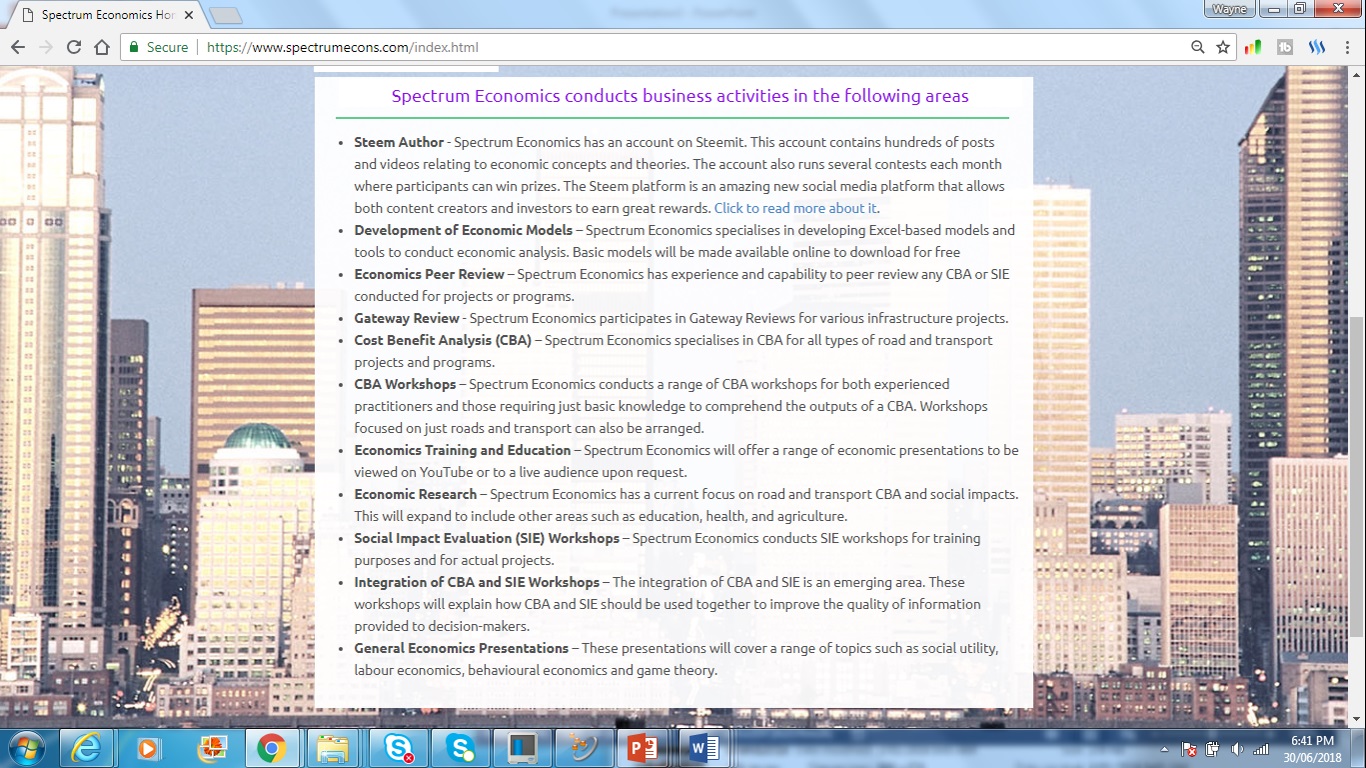Image resolution: width=1366 pixels, height=768 pixels.
Task: Open the TubeBuddy extension icon
Action: [1285, 47]
